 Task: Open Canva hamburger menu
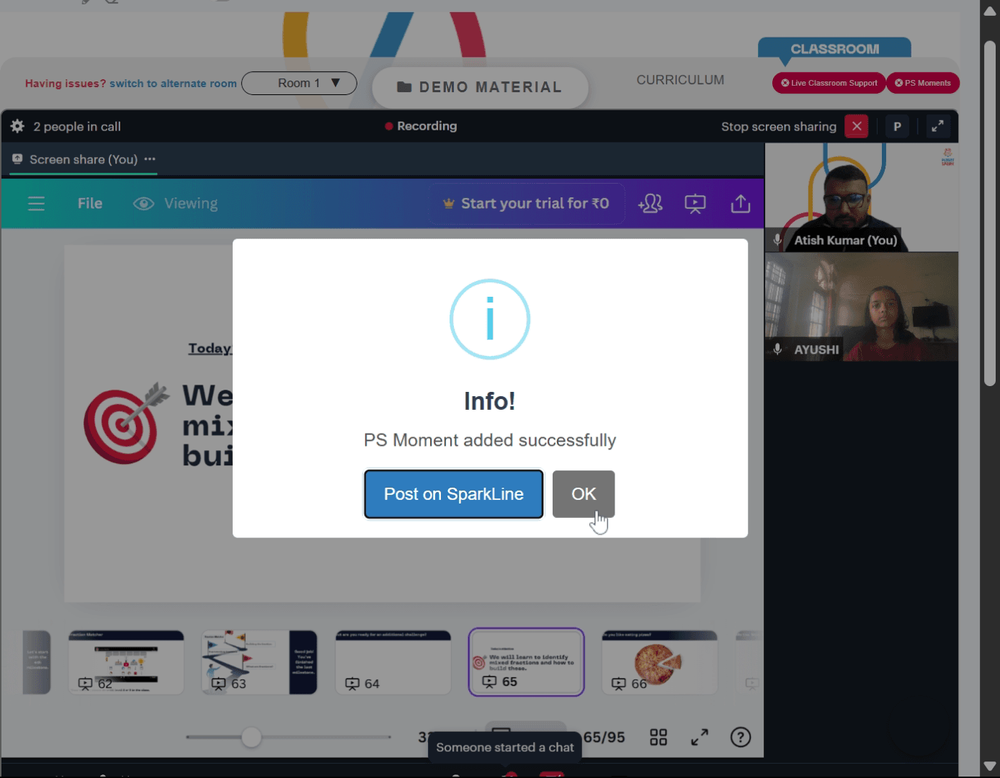(36, 203)
